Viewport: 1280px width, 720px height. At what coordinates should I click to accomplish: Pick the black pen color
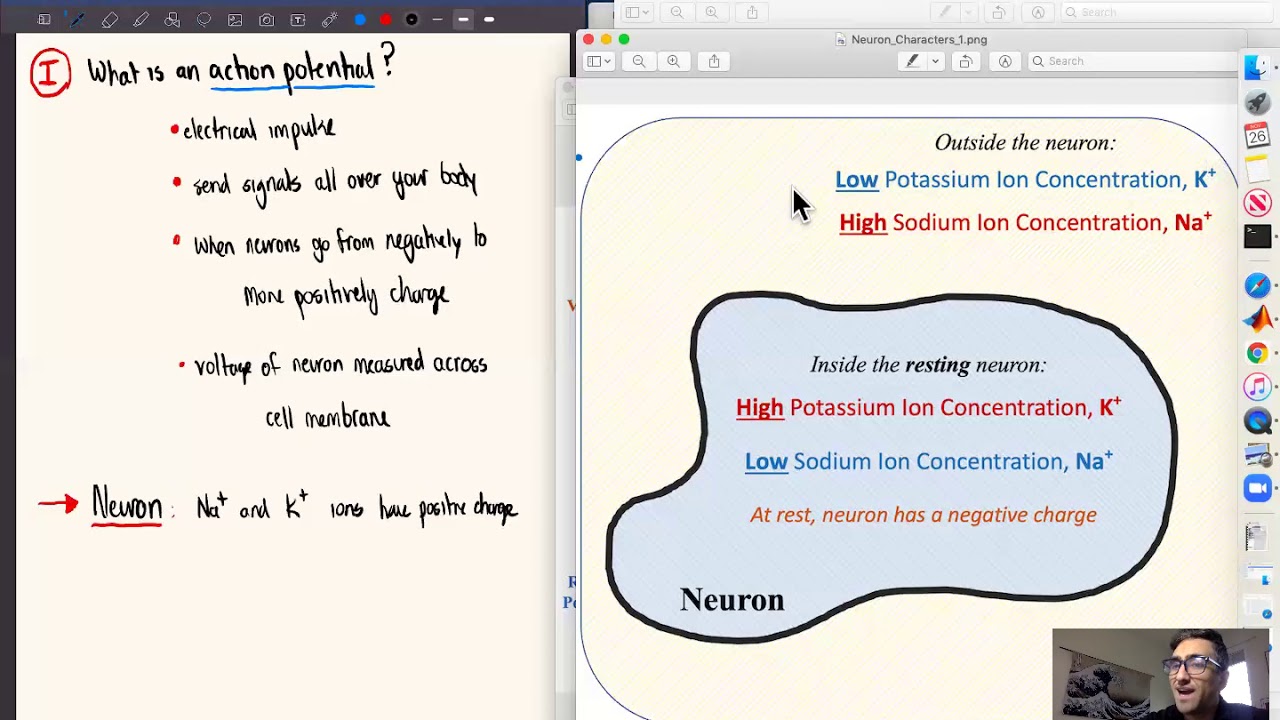point(411,19)
